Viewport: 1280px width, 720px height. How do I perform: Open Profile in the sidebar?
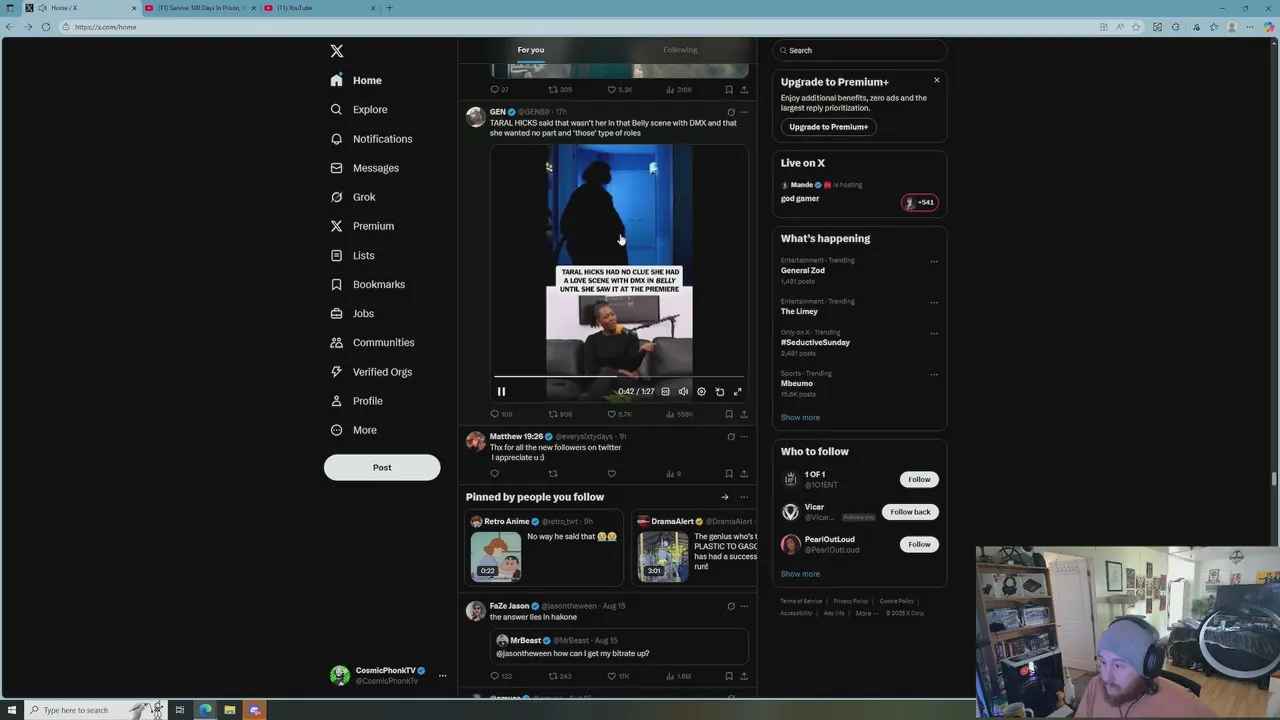pos(356,401)
